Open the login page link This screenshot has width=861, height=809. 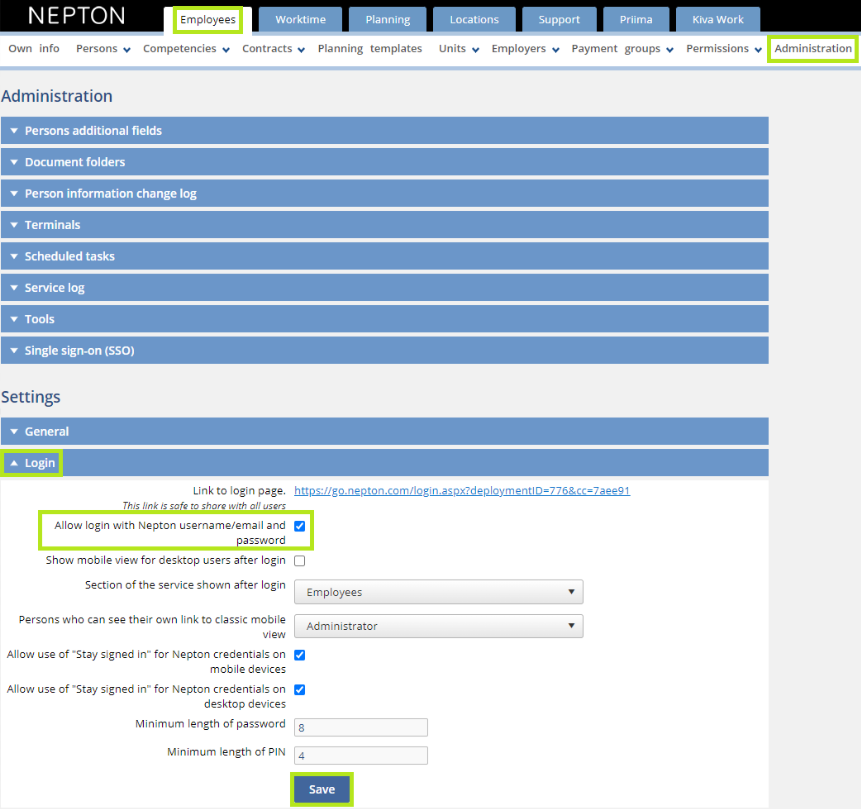point(462,490)
